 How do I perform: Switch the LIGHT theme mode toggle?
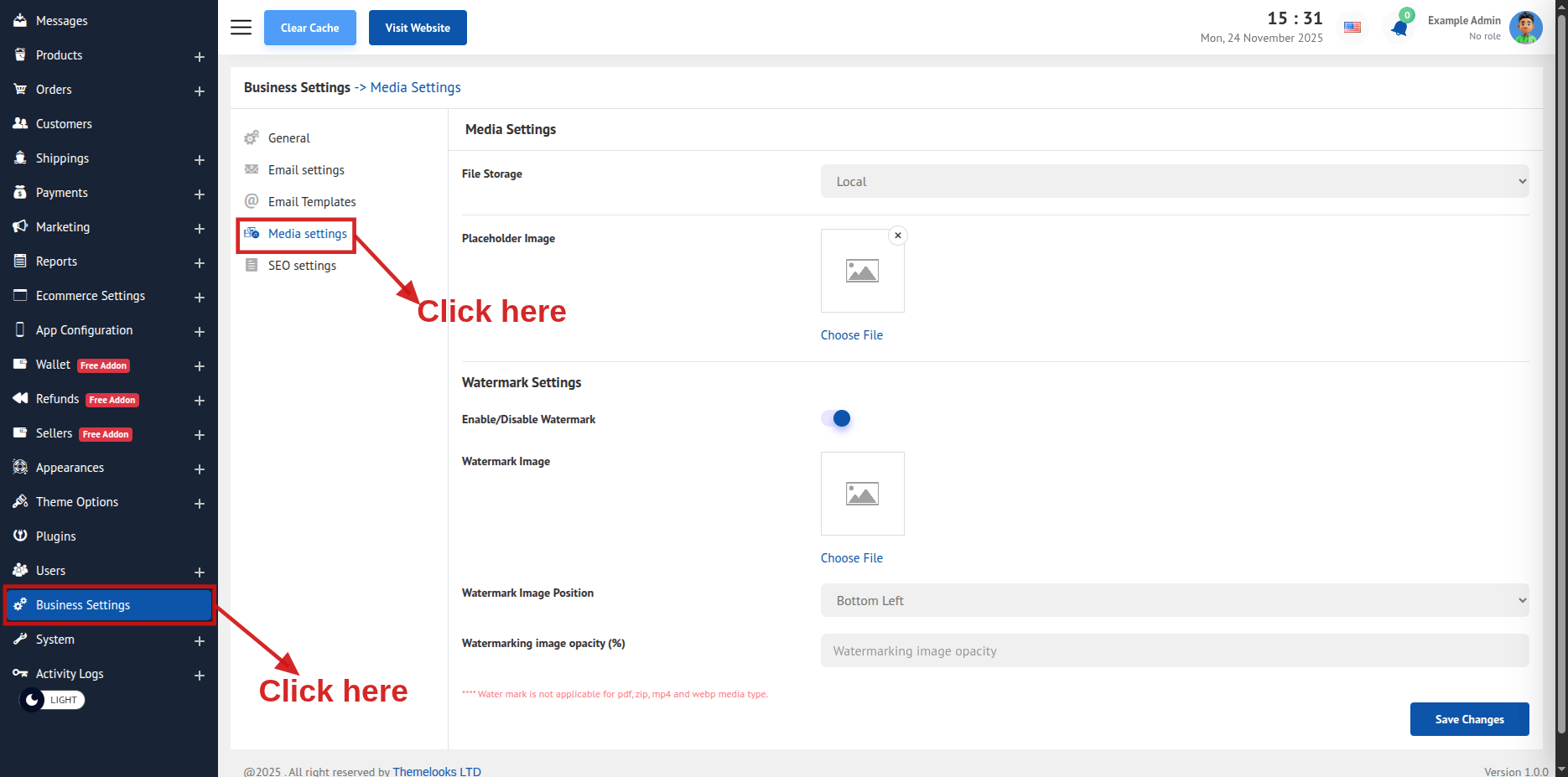coord(52,700)
